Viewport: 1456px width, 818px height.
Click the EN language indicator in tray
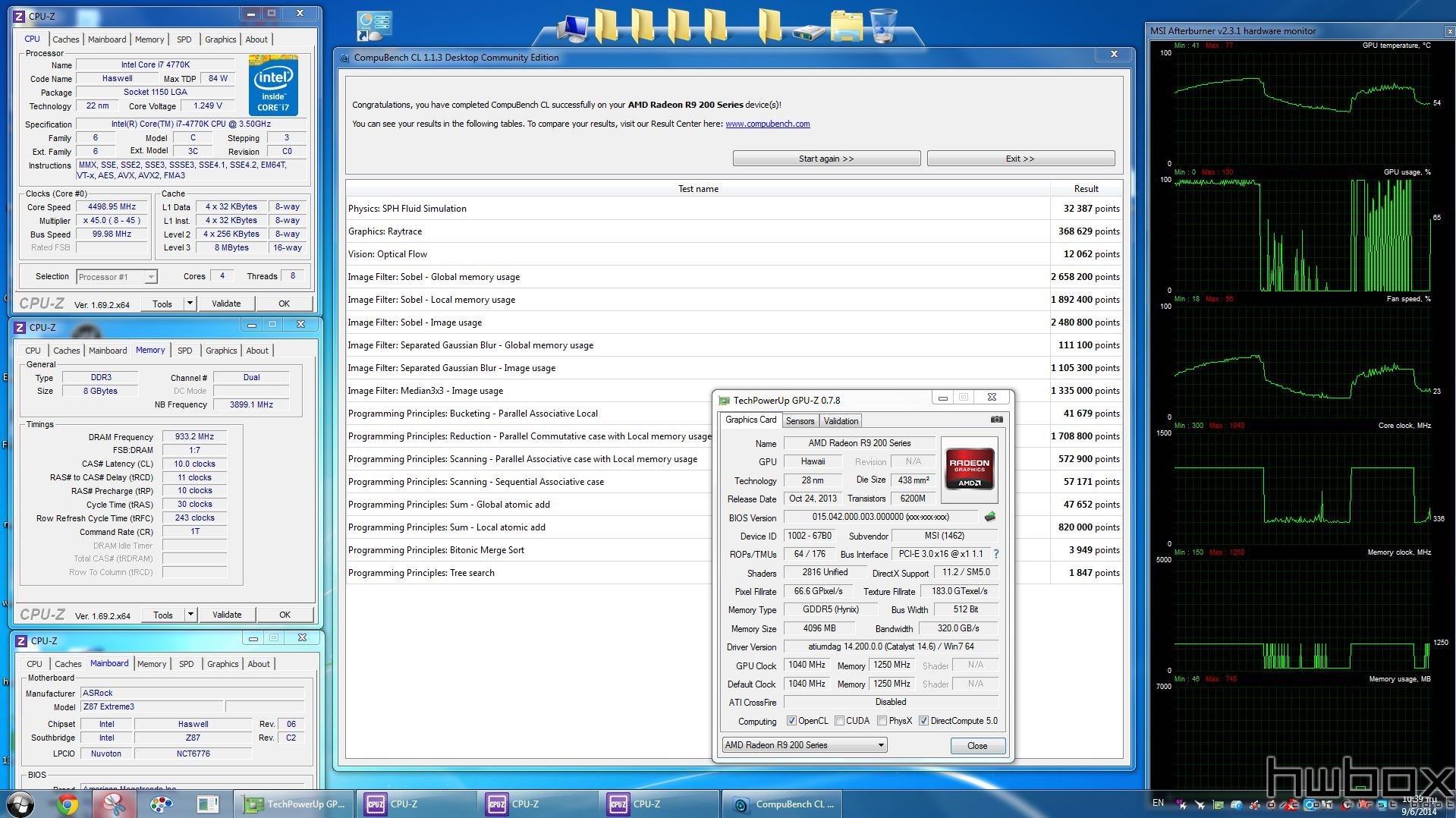[1158, 803]
